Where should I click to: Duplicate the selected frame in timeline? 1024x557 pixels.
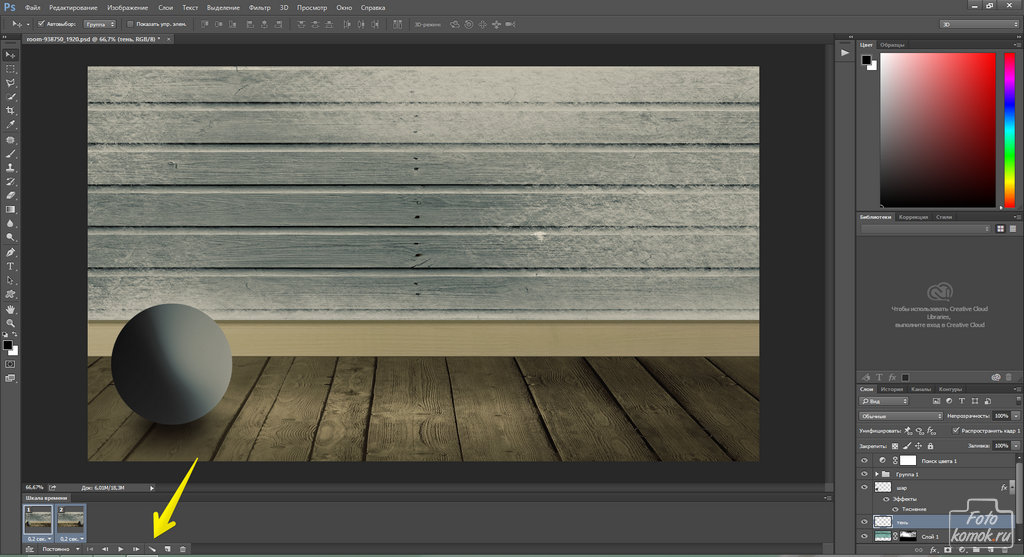point(167,549)
